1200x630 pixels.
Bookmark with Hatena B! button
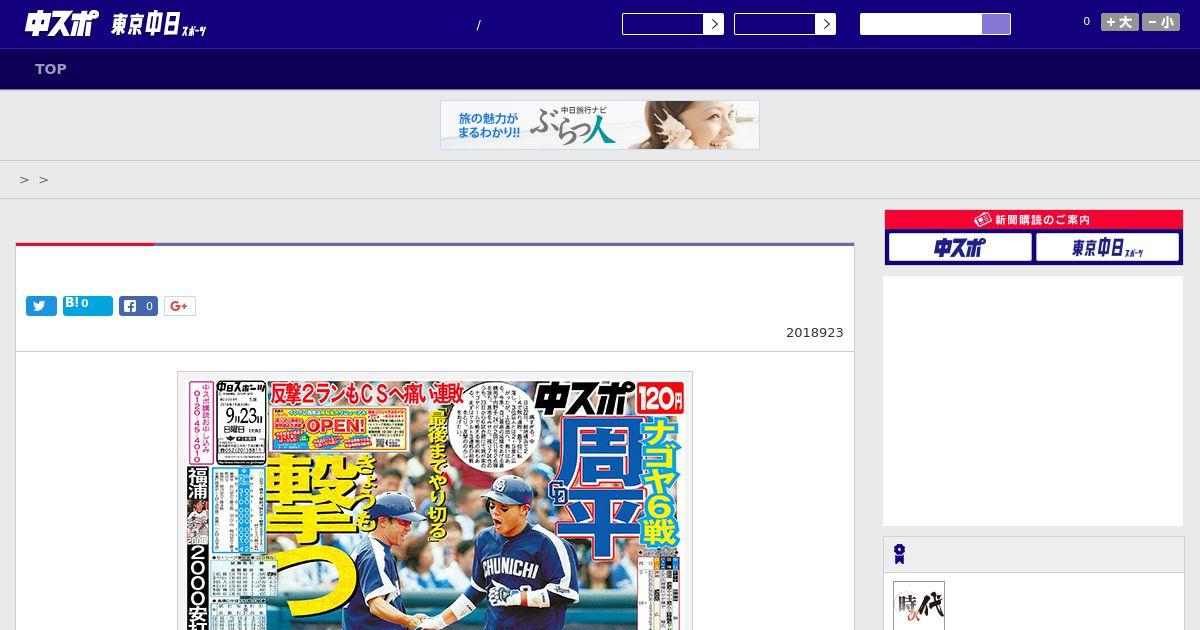pos(88,306)
